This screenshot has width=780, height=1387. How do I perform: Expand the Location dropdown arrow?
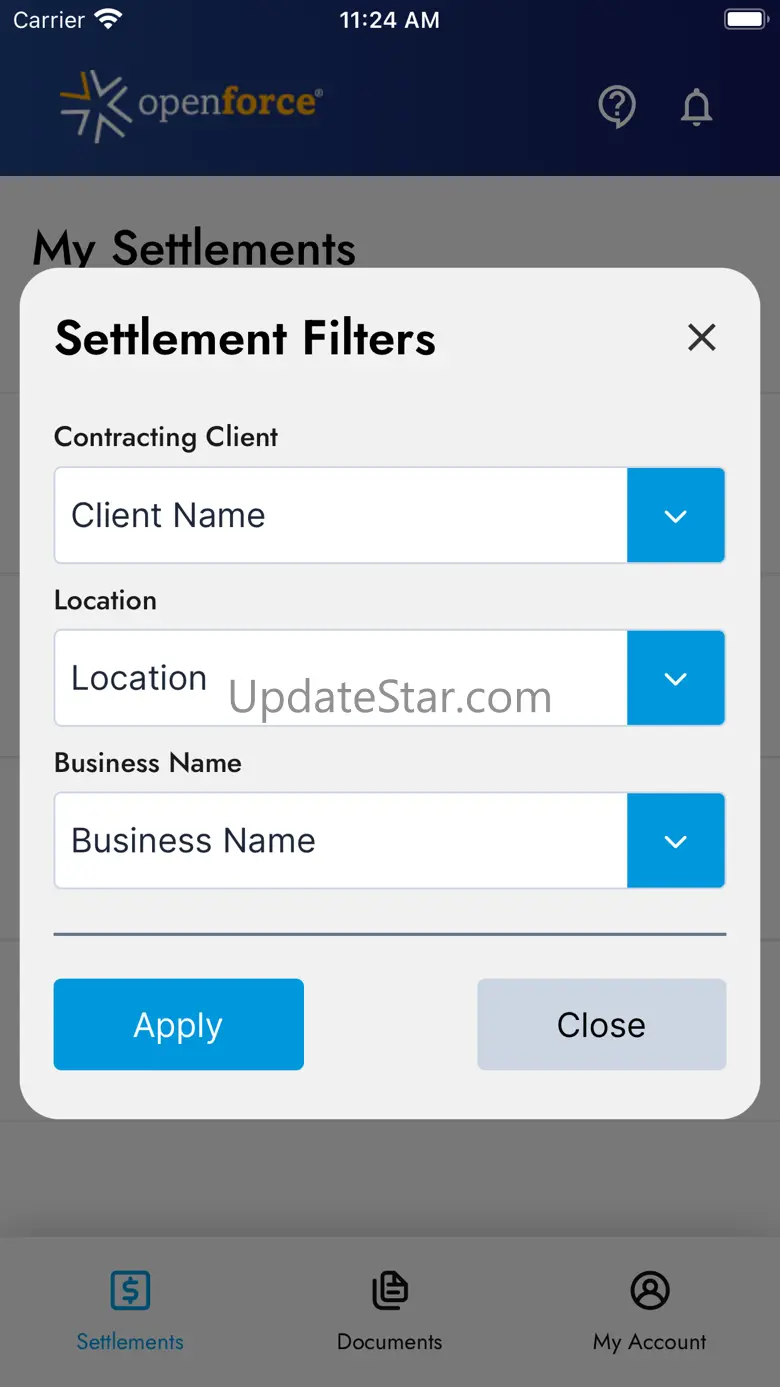(x=676, y=678)
